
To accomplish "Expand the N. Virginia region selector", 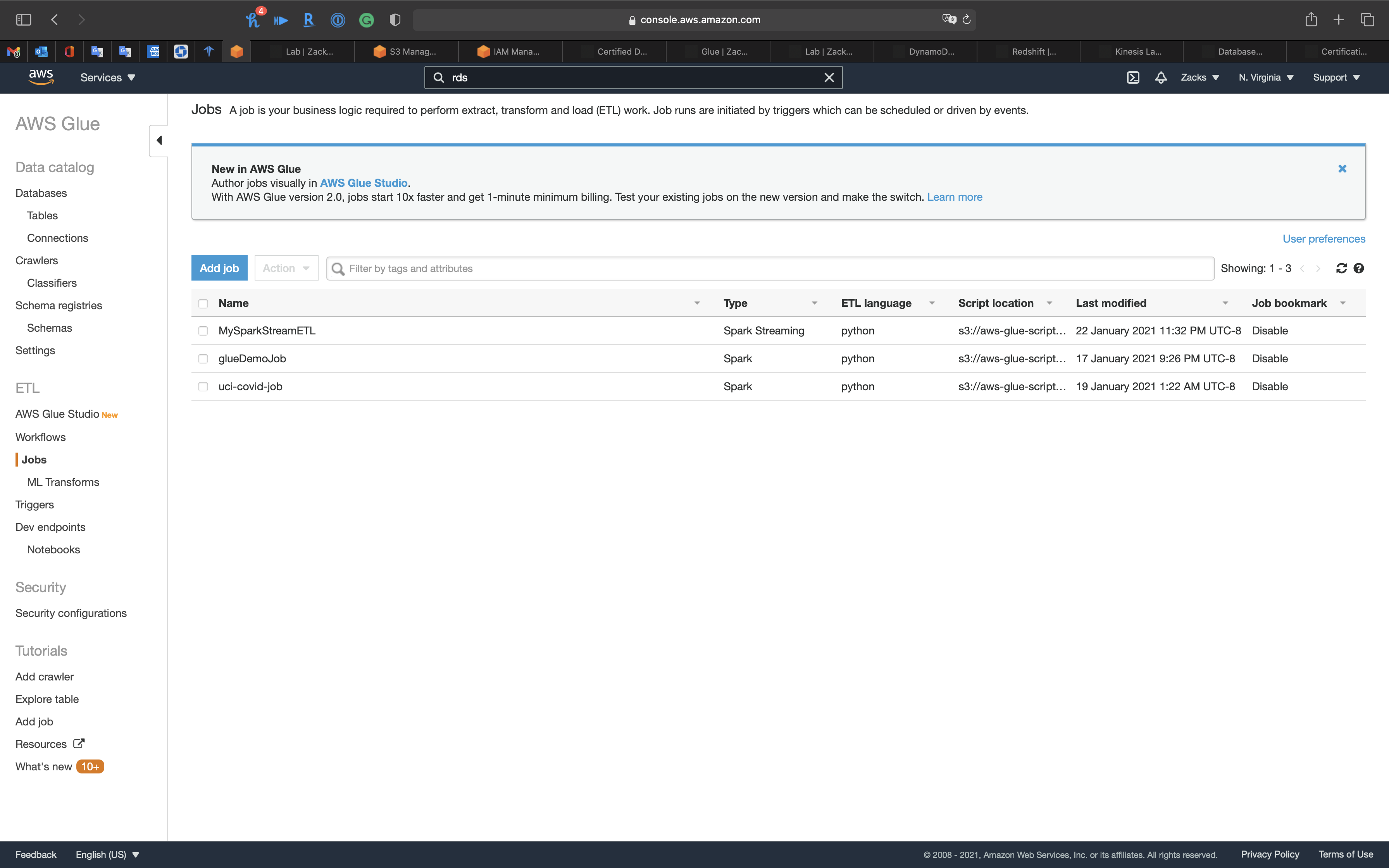I will click(1266, 77).
